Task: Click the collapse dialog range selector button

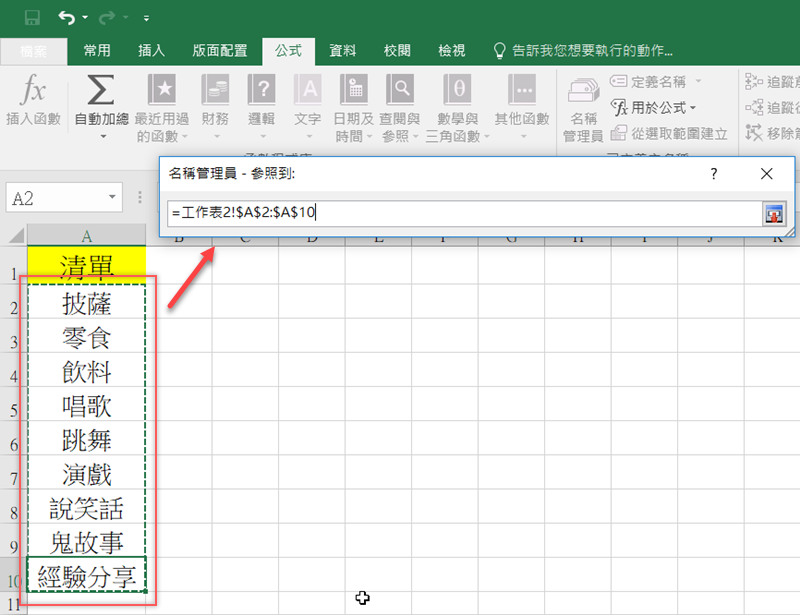Action: 774,213
